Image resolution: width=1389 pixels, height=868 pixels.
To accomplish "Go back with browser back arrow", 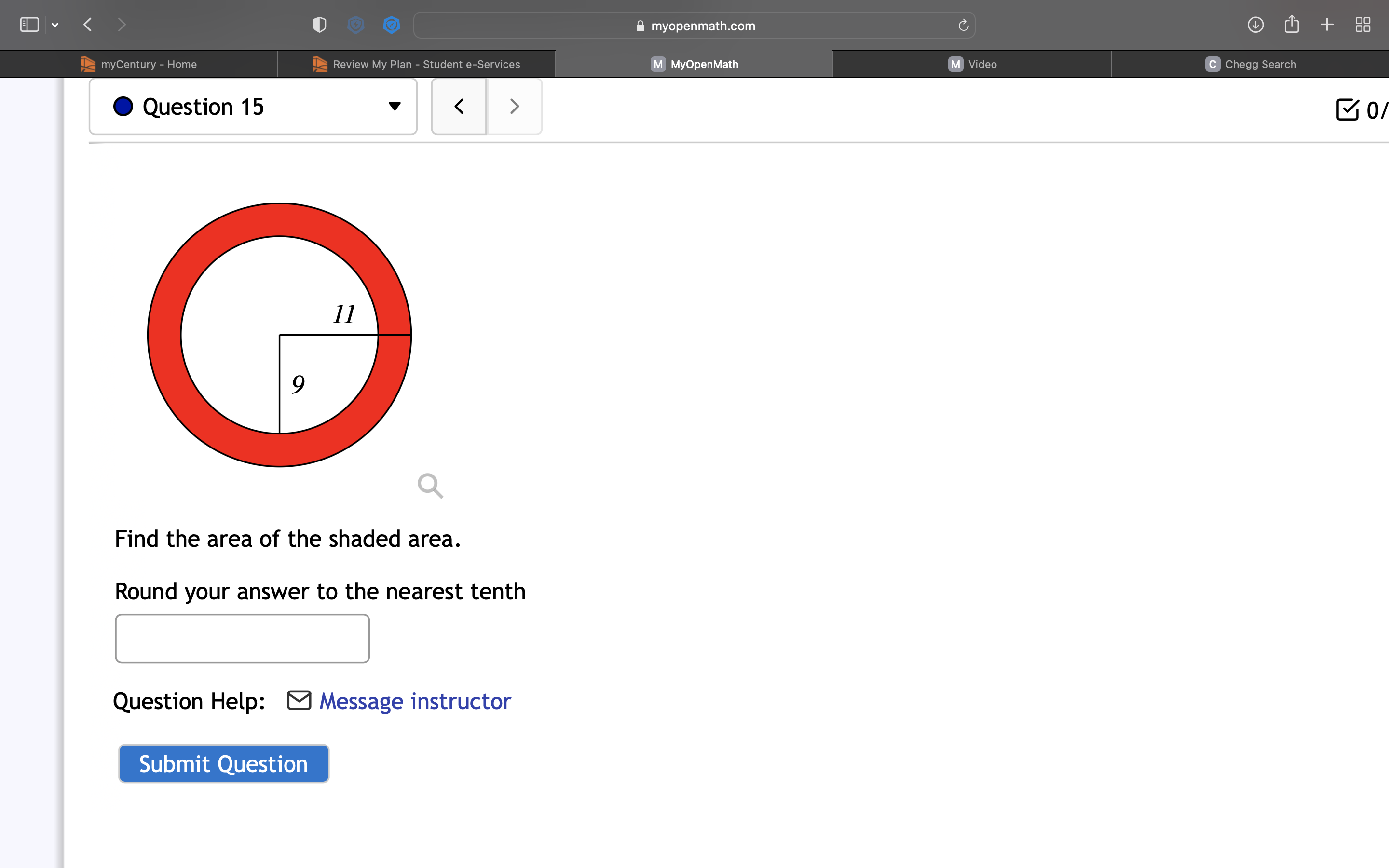I will [x=88, y=25].
